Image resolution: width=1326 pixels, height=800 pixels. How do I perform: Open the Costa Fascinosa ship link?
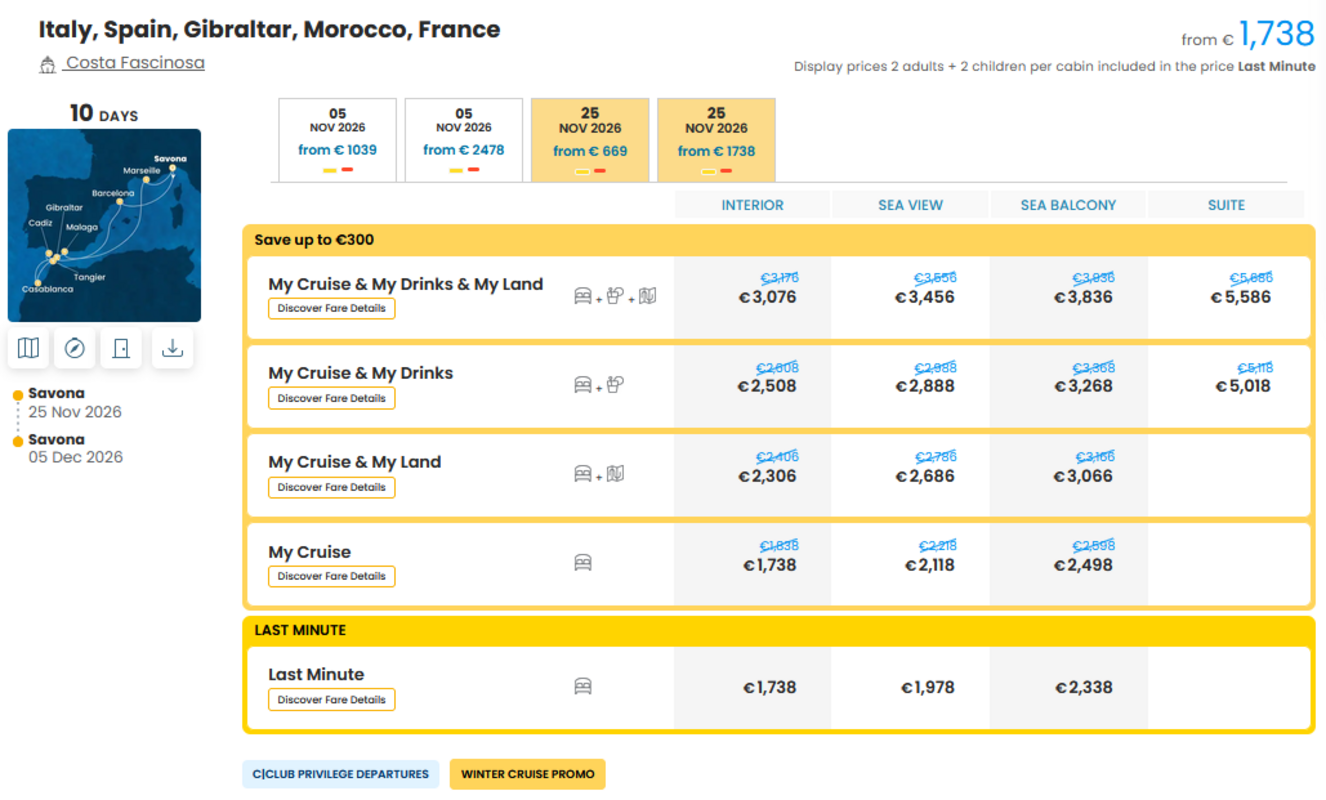tap(135, 63)
